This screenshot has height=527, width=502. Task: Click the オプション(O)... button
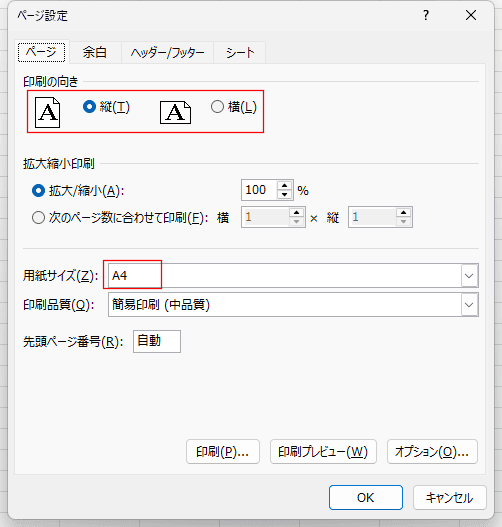[432, 451]
